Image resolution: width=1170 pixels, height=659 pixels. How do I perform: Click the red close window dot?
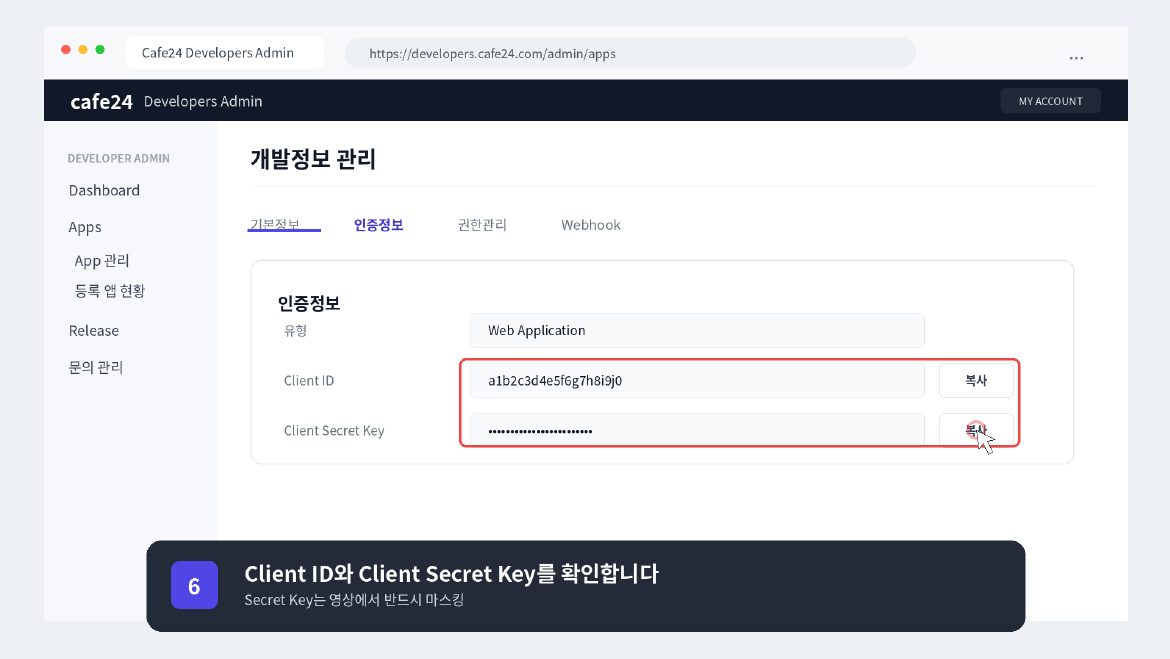pos(66,49)
